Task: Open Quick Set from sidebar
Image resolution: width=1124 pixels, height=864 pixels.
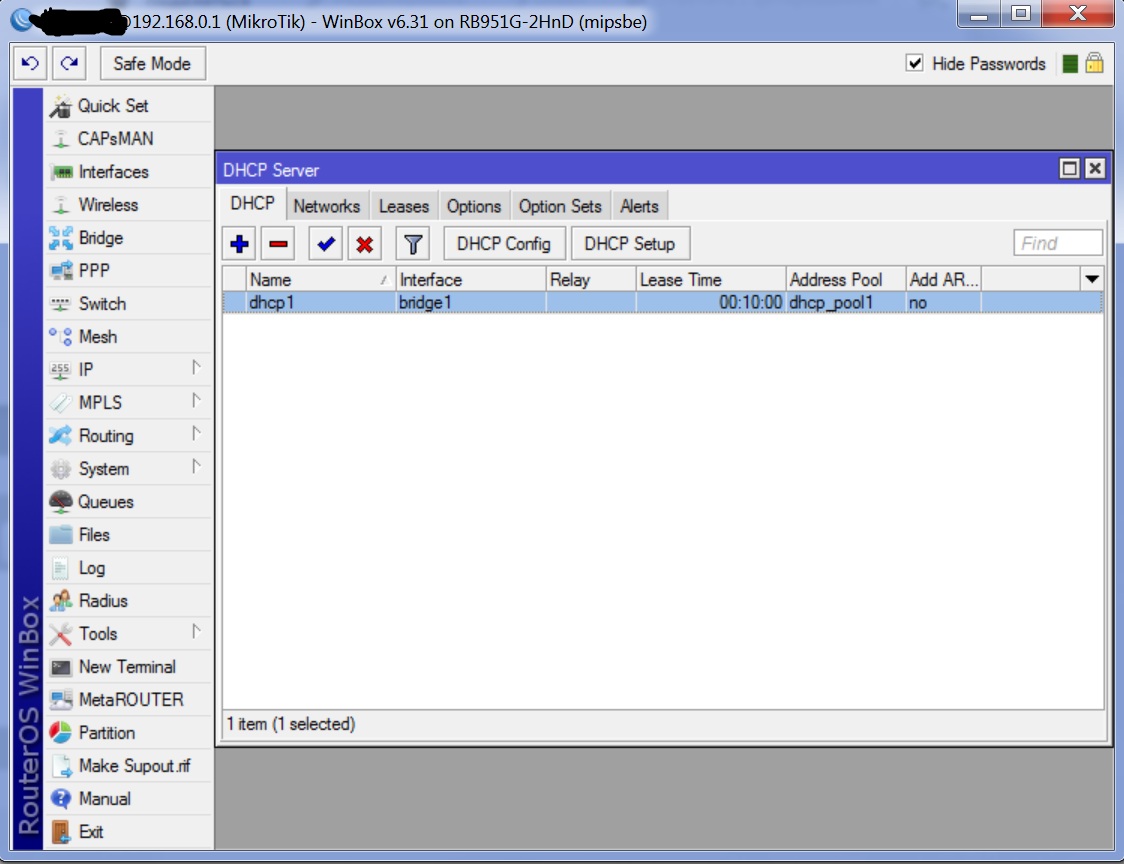Action: pyautogui.click(x=128, y=106)
